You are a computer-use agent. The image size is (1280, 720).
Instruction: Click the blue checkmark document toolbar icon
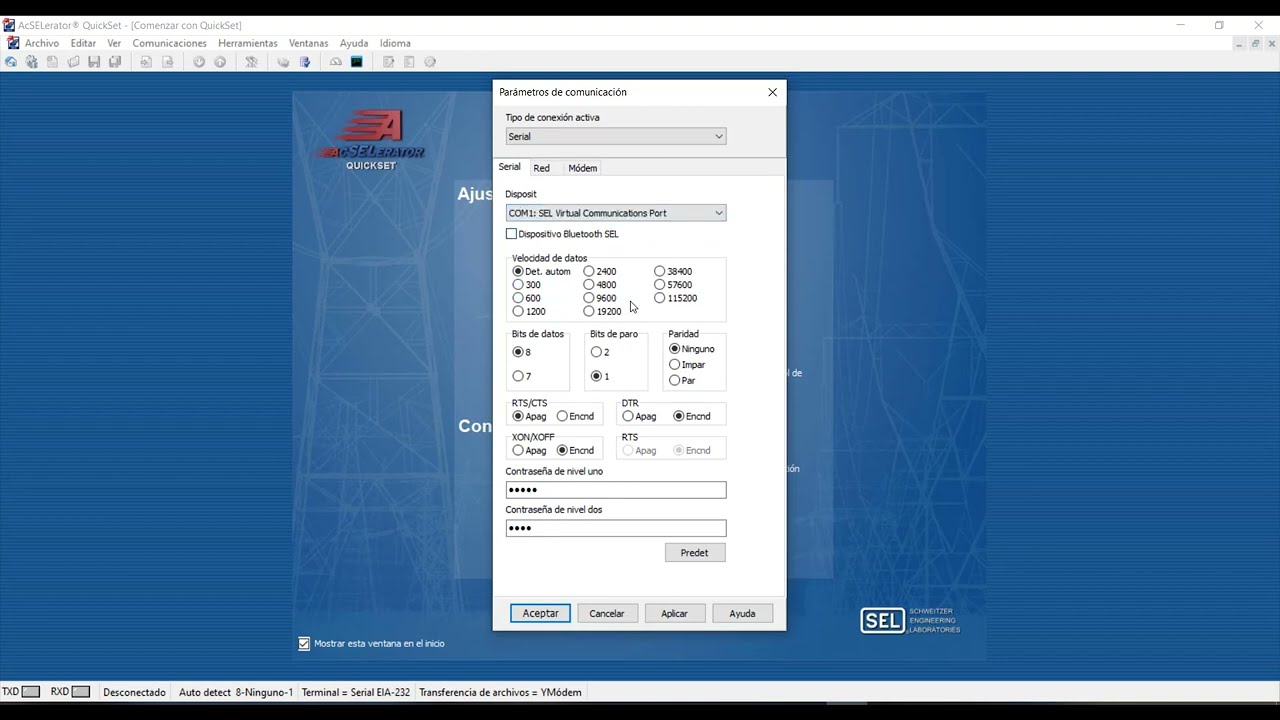(x=305, y=62)
